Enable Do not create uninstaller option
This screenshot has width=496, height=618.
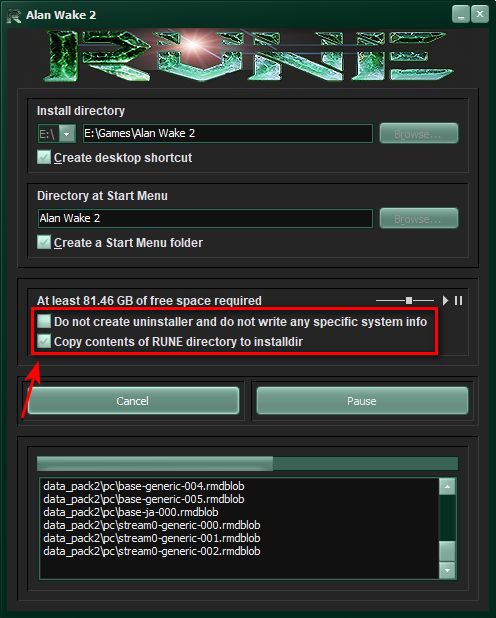click(44, 321)
